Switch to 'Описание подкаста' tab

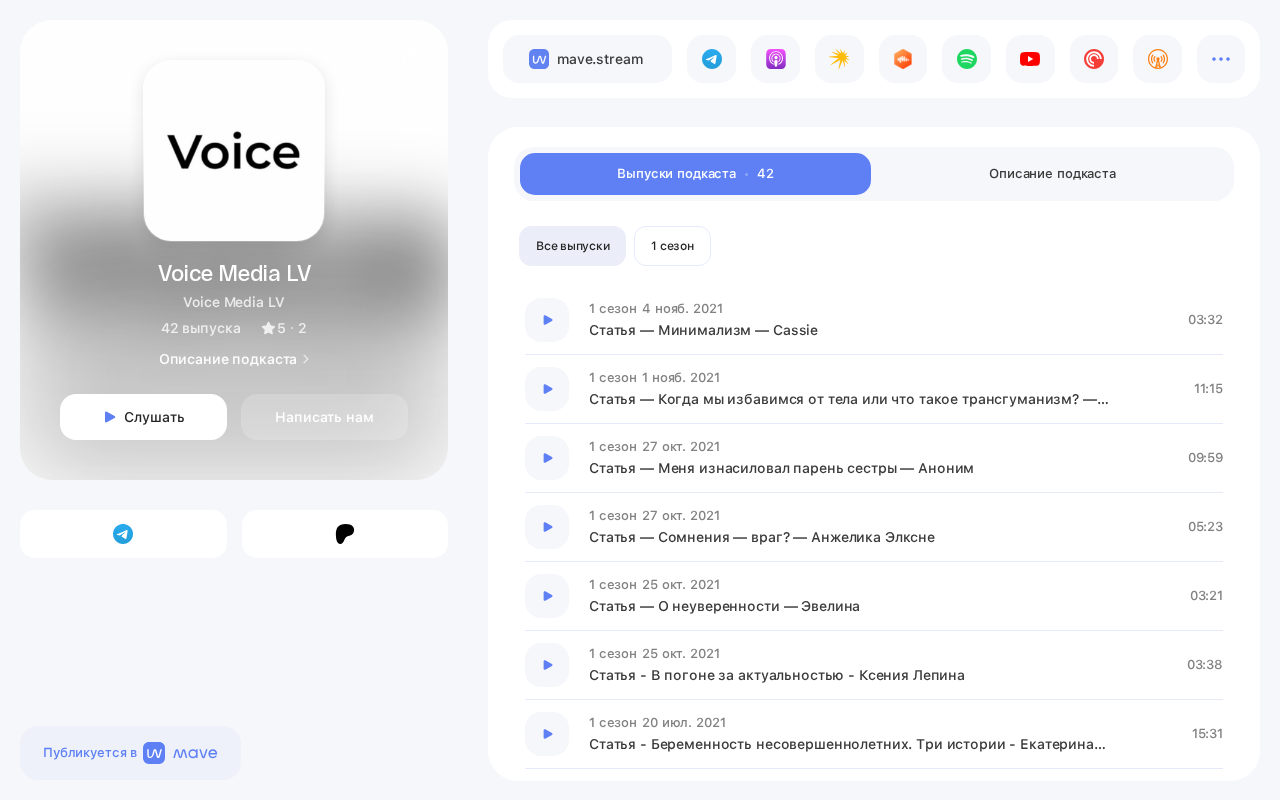1052,174
